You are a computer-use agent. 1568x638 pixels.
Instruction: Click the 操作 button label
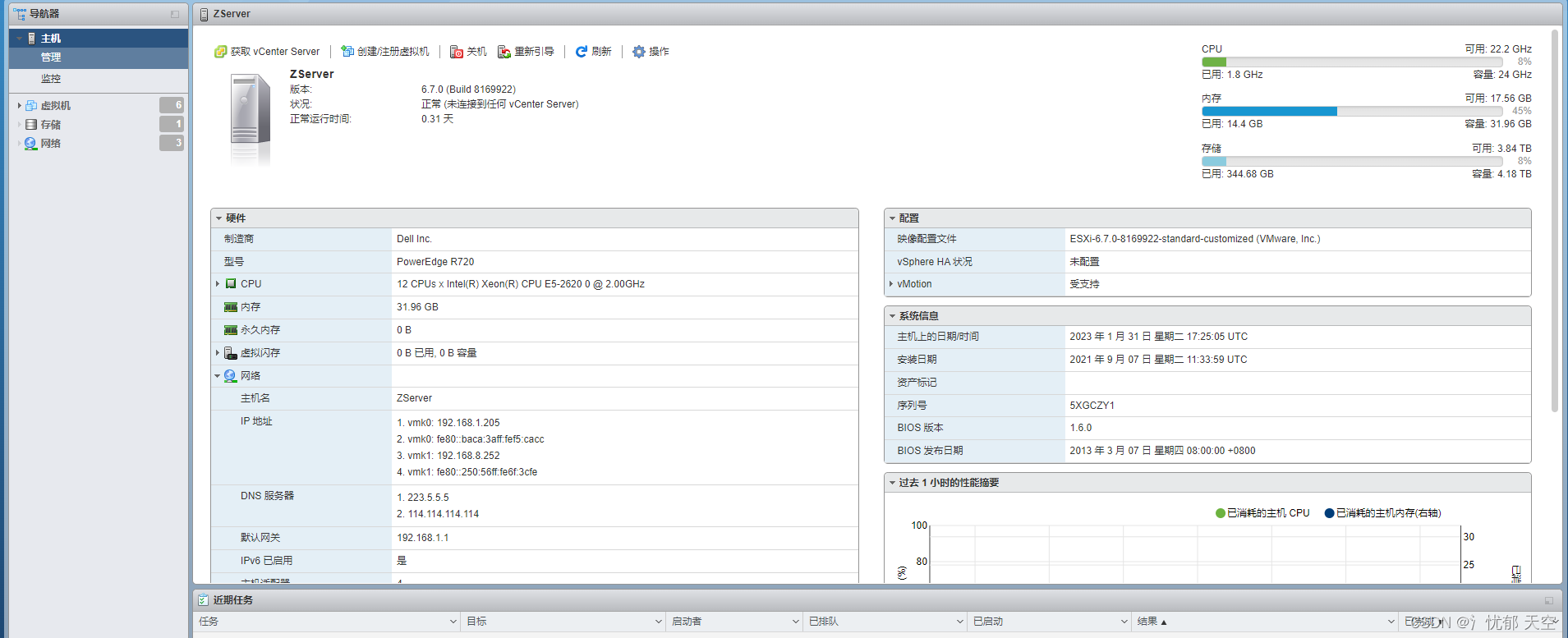tap(659, 52)
